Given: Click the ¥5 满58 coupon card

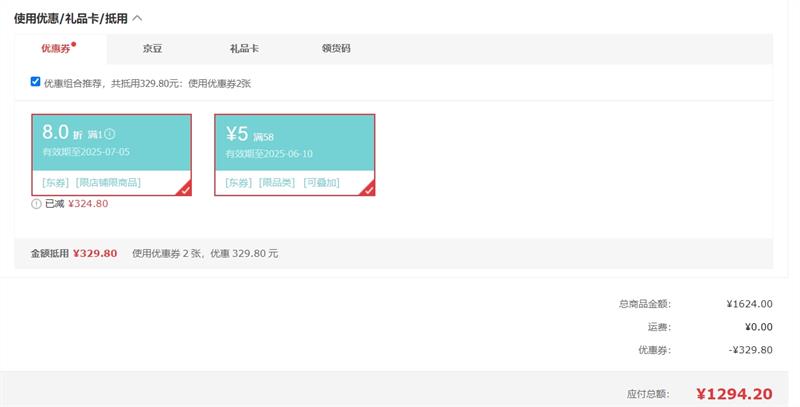Looking at the screenshot, I should pos(294,145).
